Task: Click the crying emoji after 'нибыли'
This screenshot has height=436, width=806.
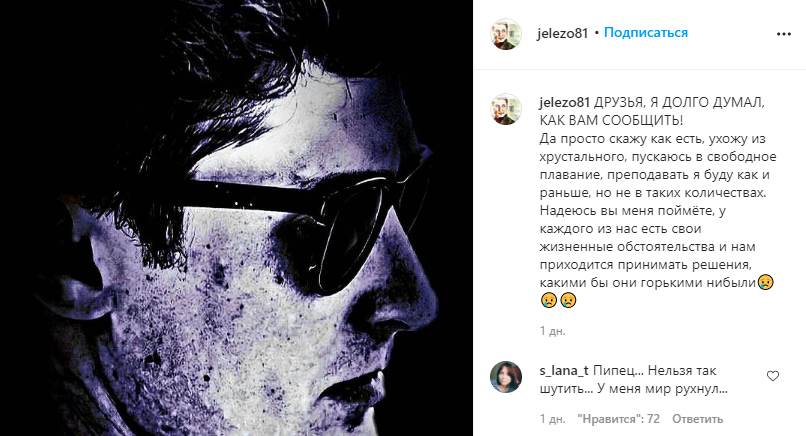Action: tap(765, 282)
